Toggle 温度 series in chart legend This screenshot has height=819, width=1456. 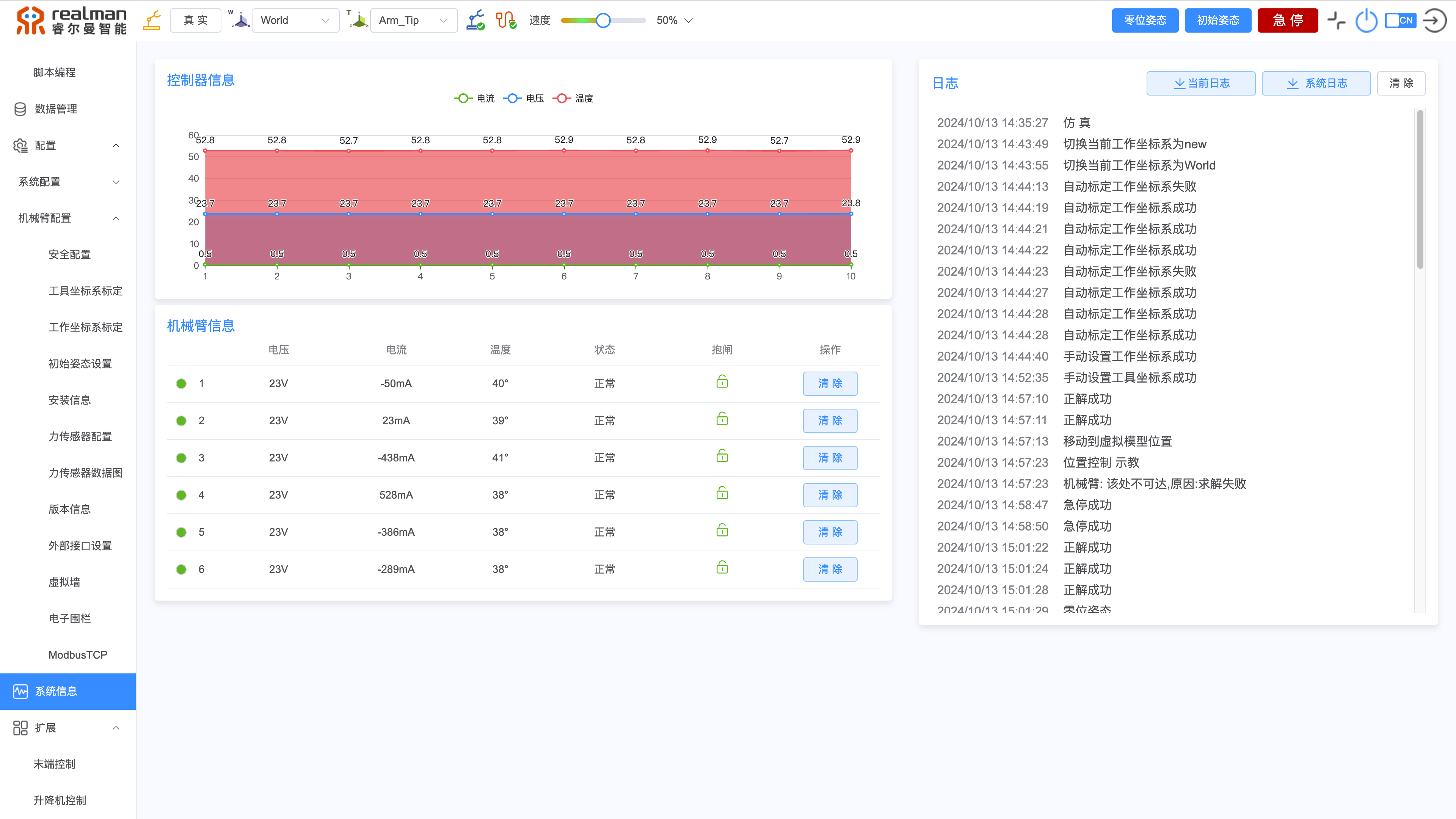coord(573,98)
